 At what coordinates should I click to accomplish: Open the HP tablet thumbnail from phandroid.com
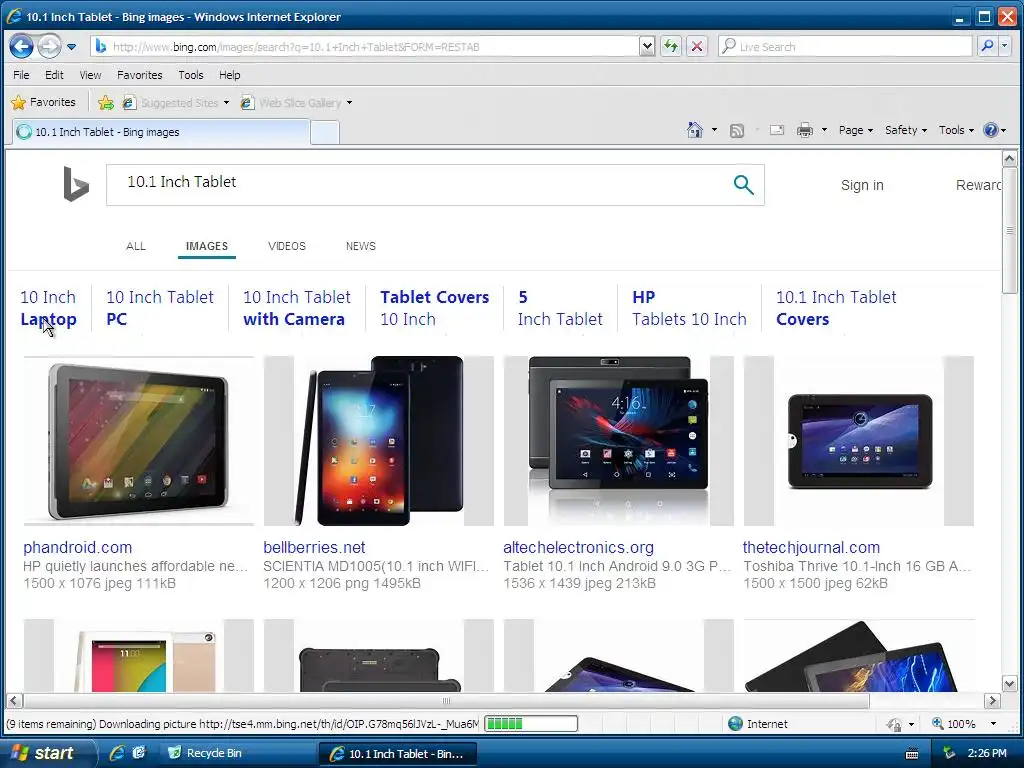[x=138, y=441]
